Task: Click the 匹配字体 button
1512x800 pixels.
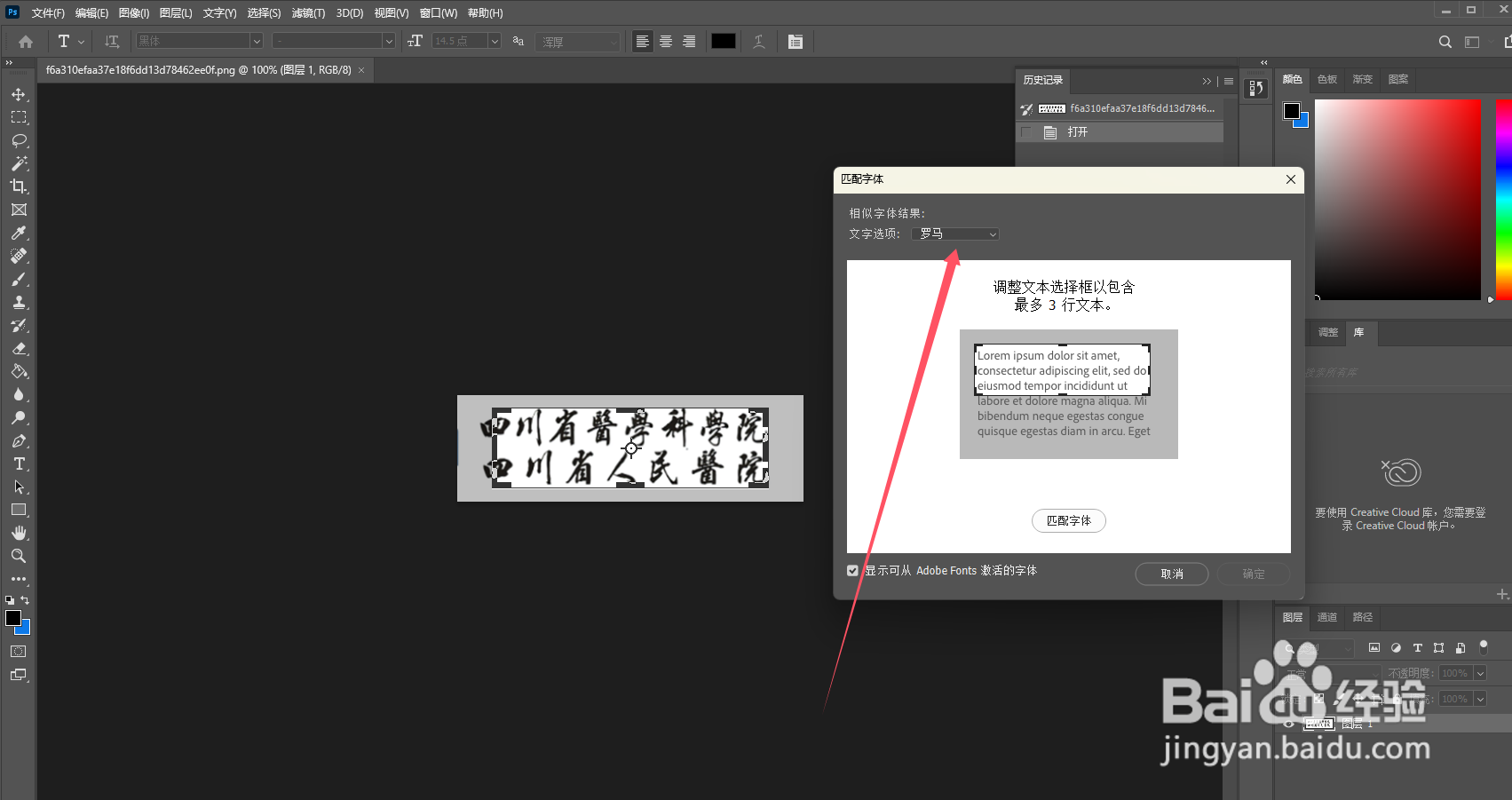Action: click(1068, 520)
